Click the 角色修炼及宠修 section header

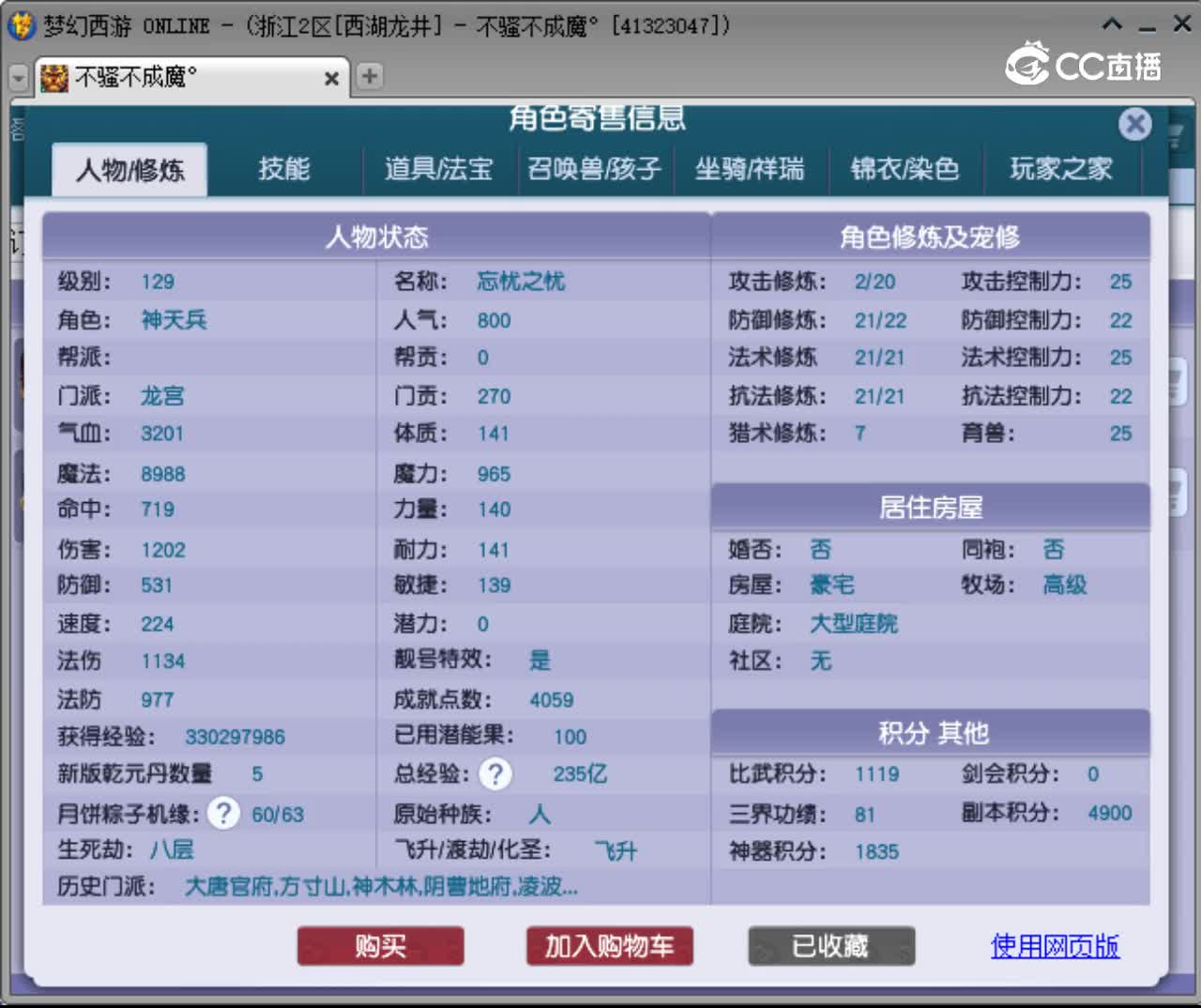coord(931,237)
